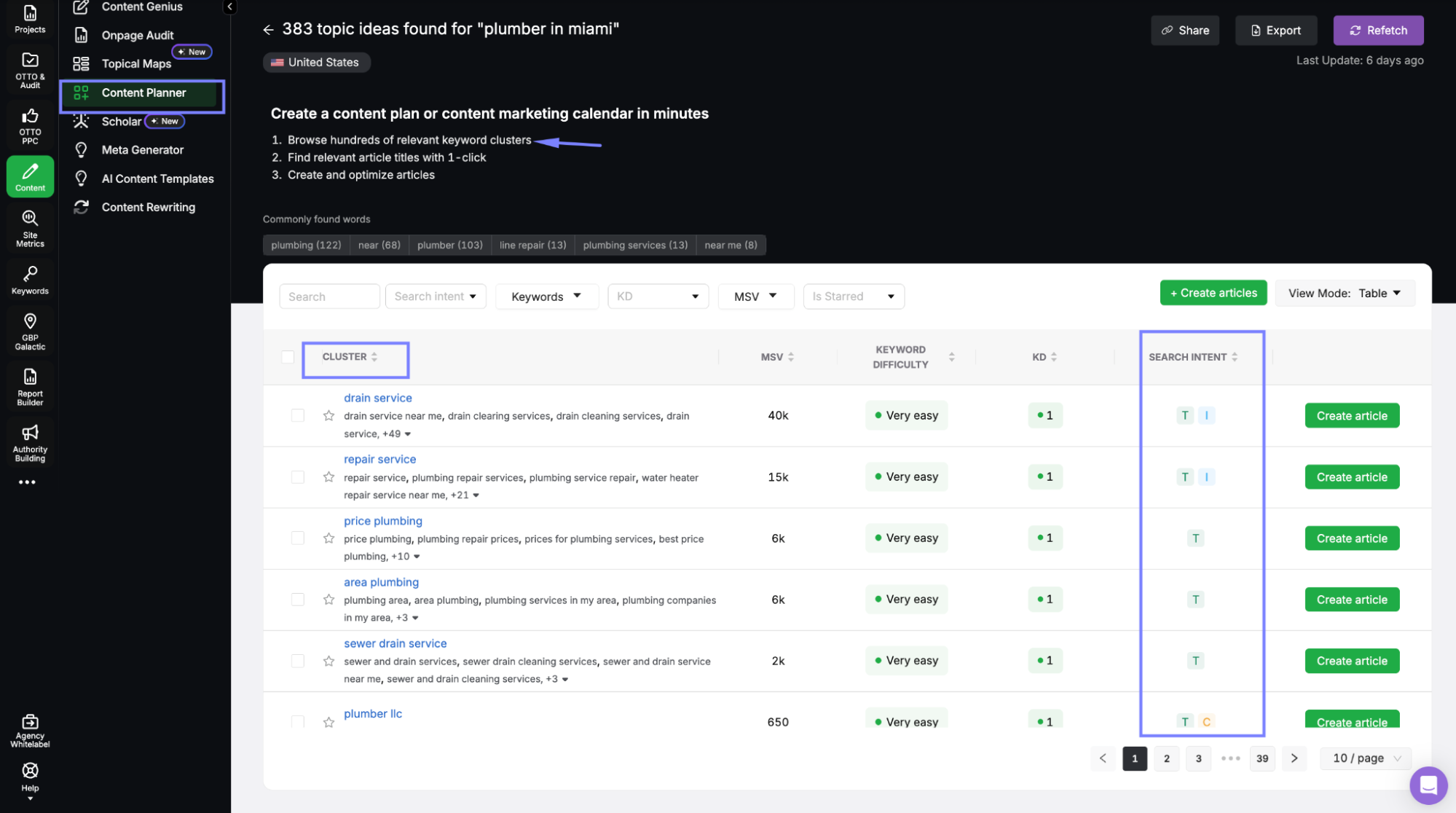Open the Report Builder icon
This screenshot has width=1456, height=813.
click(30, 384)
